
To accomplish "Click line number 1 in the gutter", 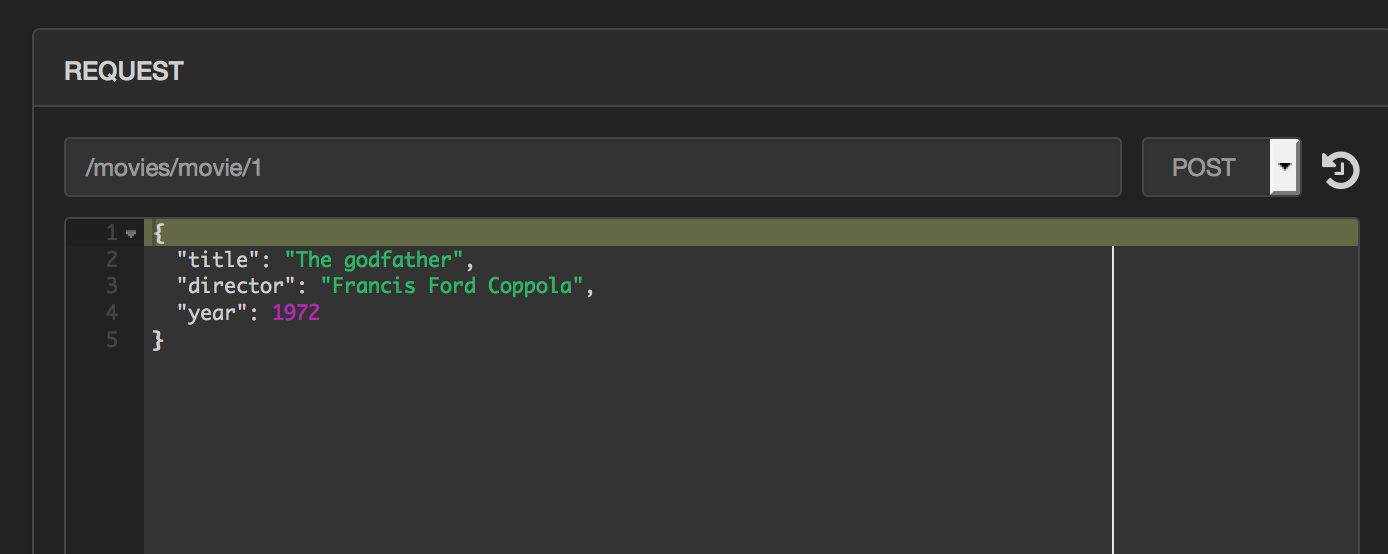I will (x=111, y=233).
